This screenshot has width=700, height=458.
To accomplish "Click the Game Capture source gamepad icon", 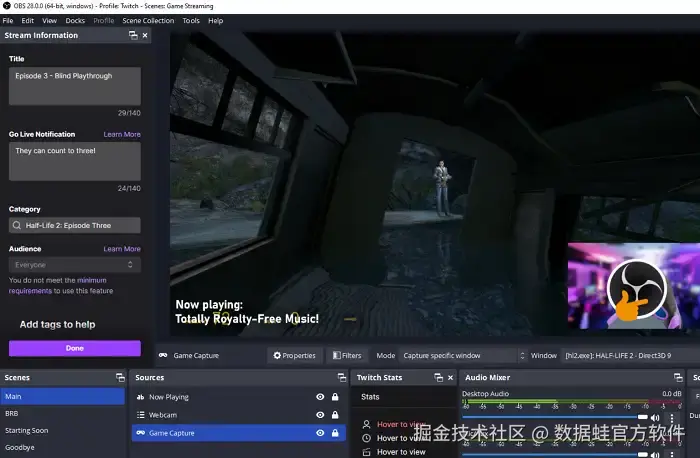I will pyautogui.click(x=140, y=433).
